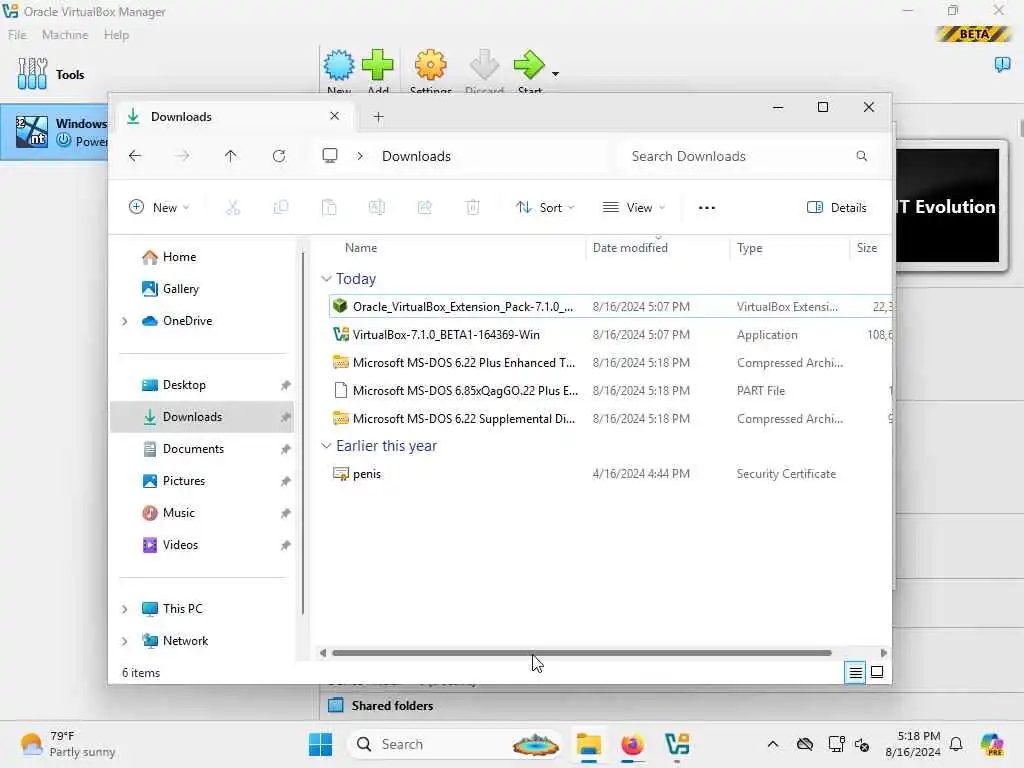
Task: Click the Copy icon in toolbar
Action: (281, 208)
